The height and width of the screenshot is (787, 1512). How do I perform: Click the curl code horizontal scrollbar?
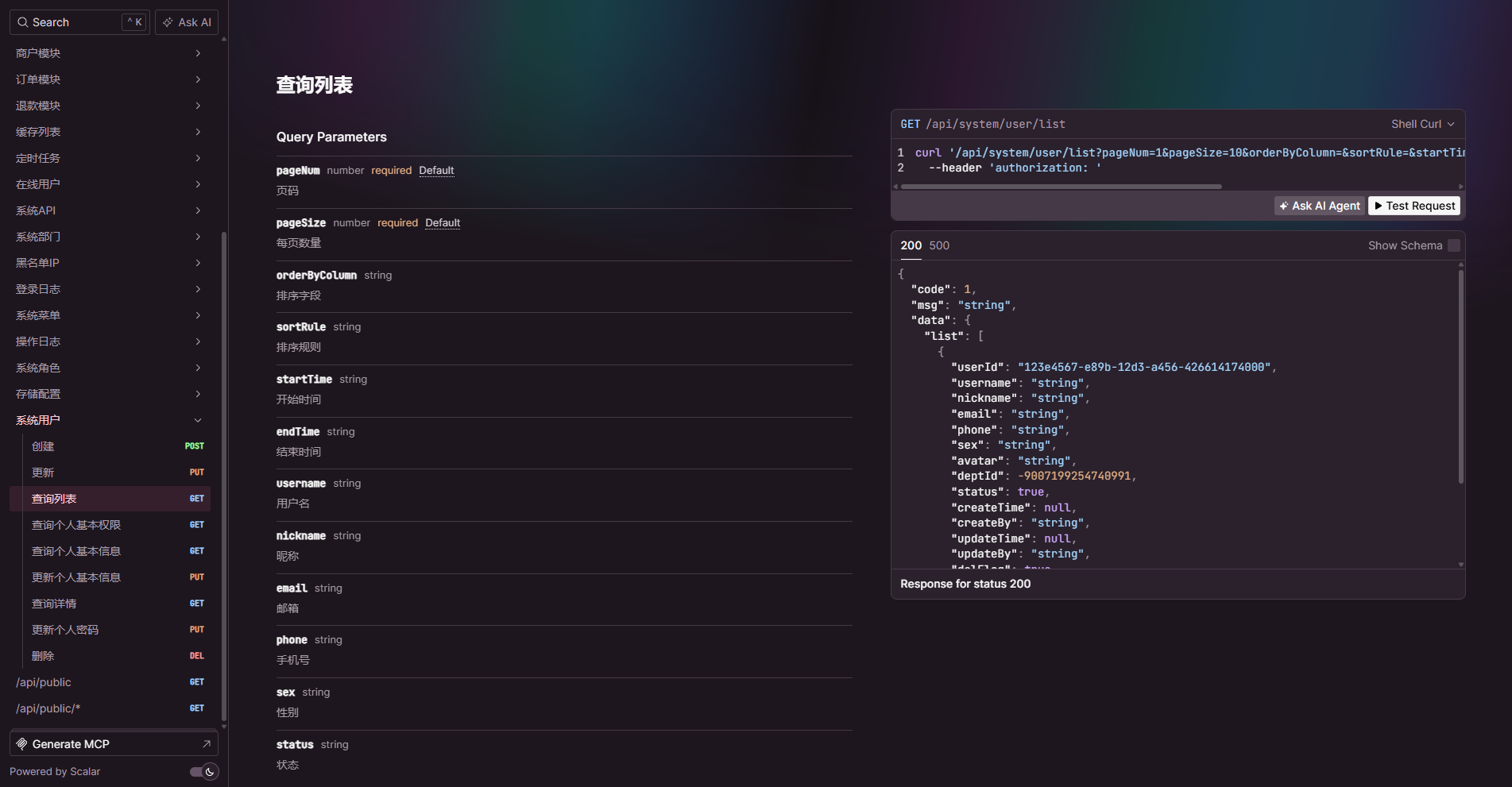pos(1061,187)
